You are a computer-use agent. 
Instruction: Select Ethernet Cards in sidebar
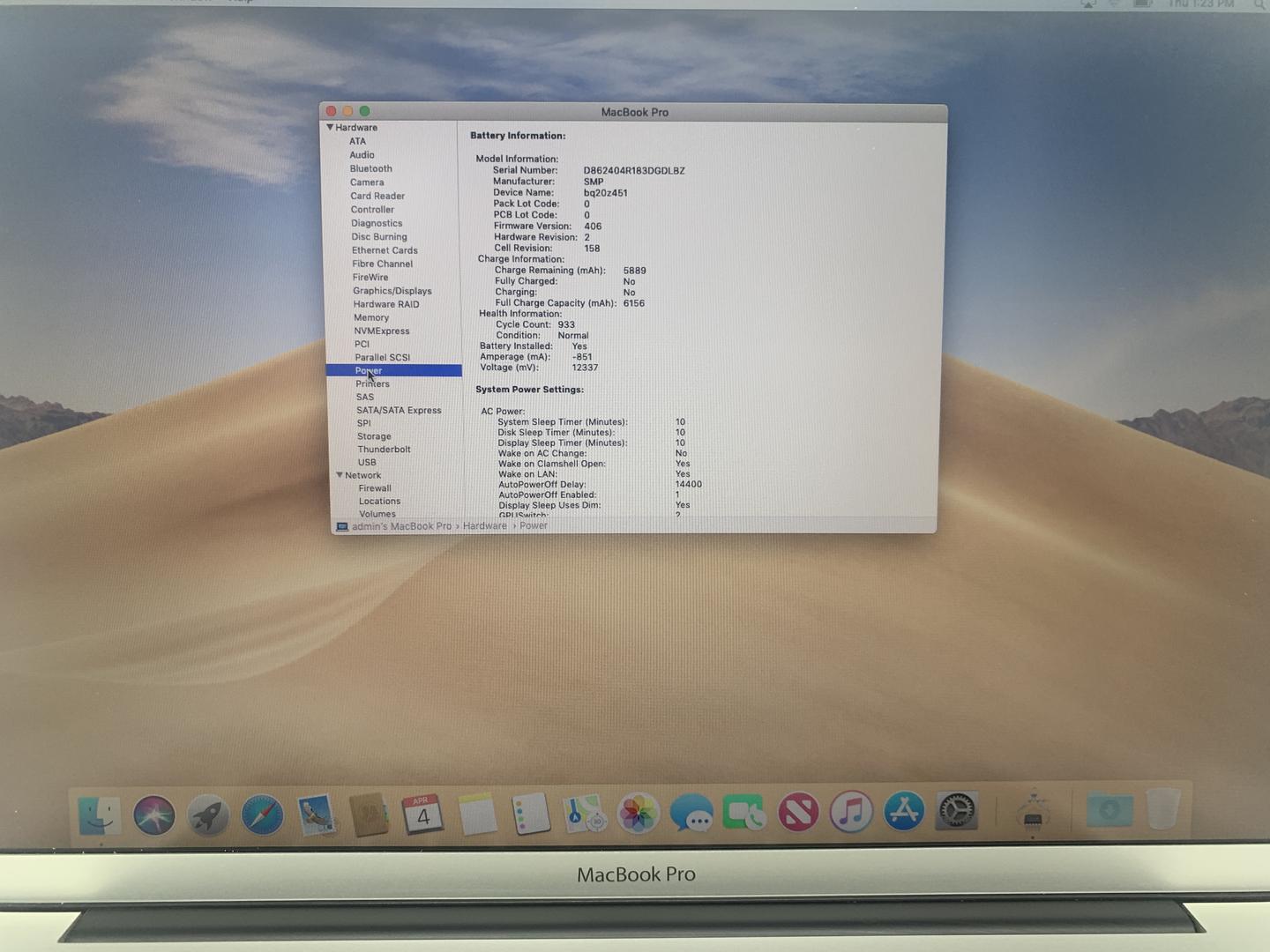coord(385,250)
